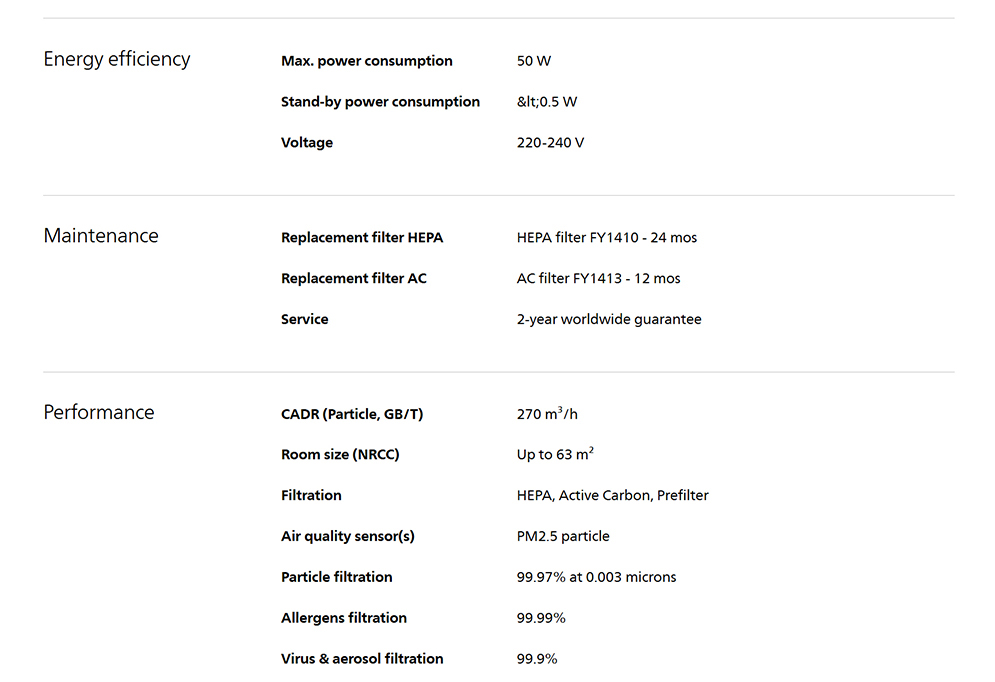Click the Replacement filter AC label
Viewport: 995px width, 682px height.
(x=354, y=279)
